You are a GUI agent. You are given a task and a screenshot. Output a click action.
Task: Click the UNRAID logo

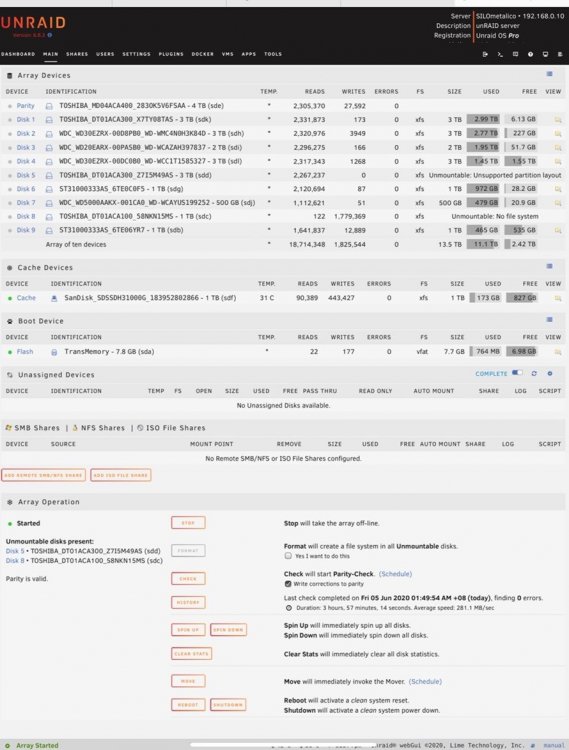(x=33, y=22)
